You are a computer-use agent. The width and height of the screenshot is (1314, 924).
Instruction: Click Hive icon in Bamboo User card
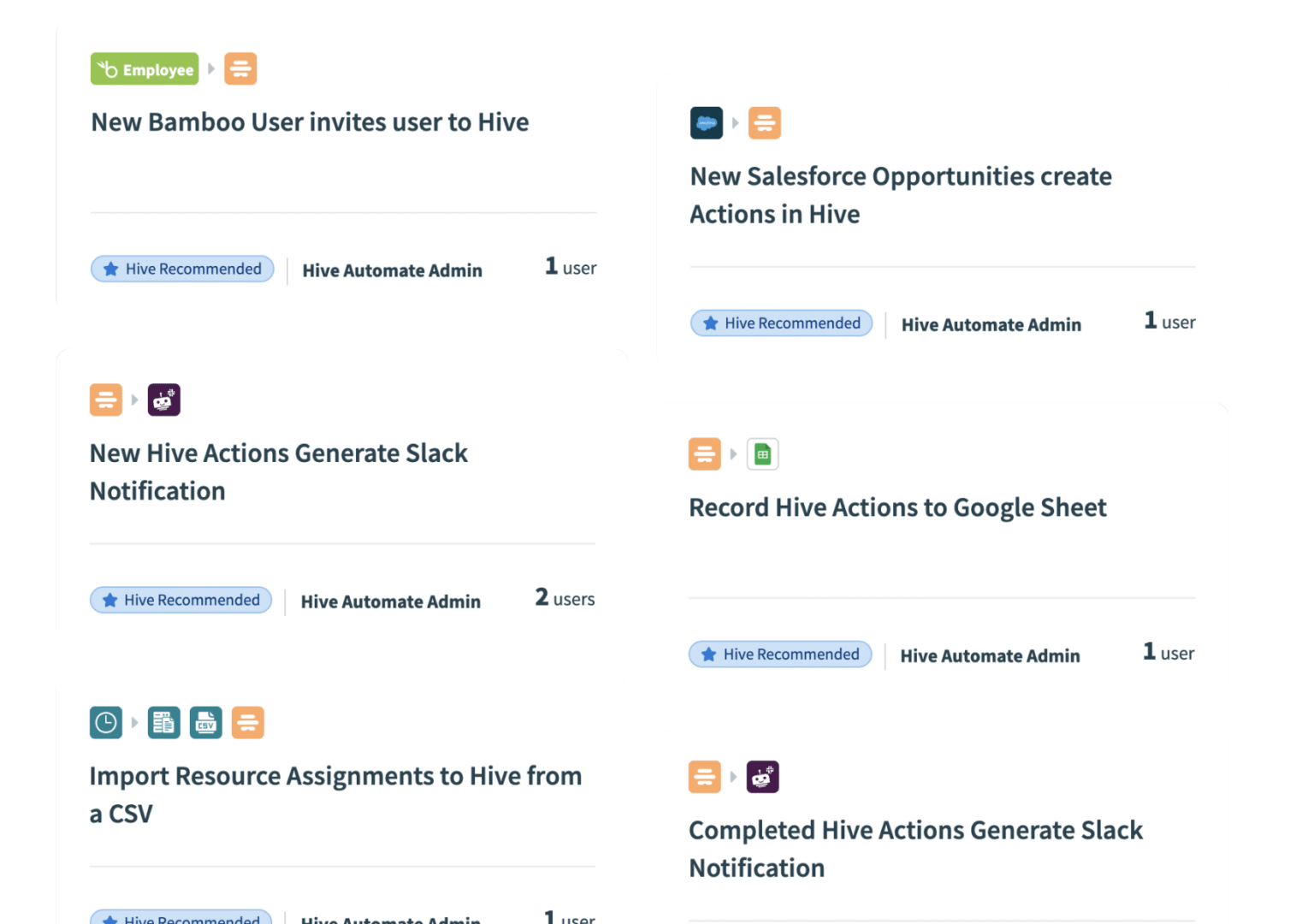coord(240,69)
